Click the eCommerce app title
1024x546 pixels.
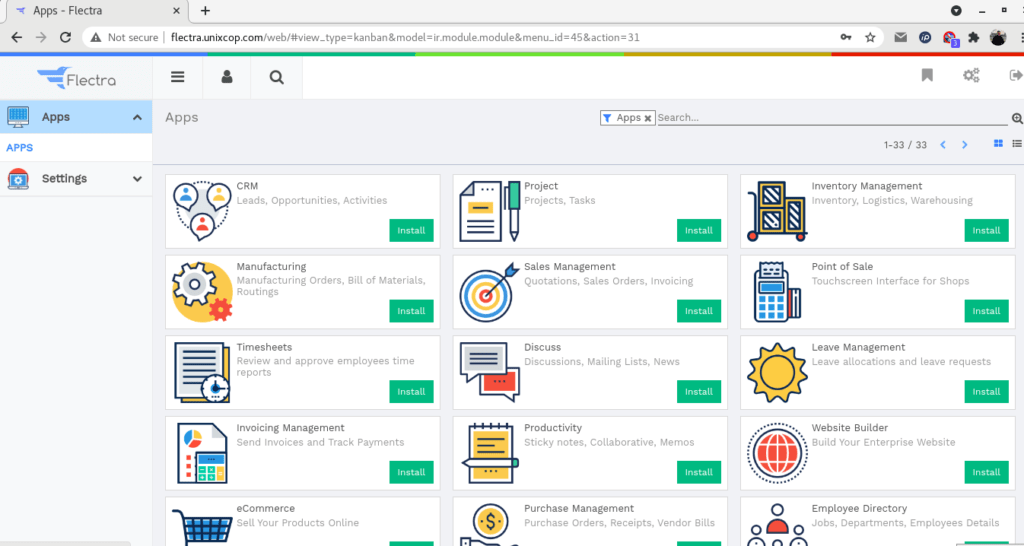(266, 508)
